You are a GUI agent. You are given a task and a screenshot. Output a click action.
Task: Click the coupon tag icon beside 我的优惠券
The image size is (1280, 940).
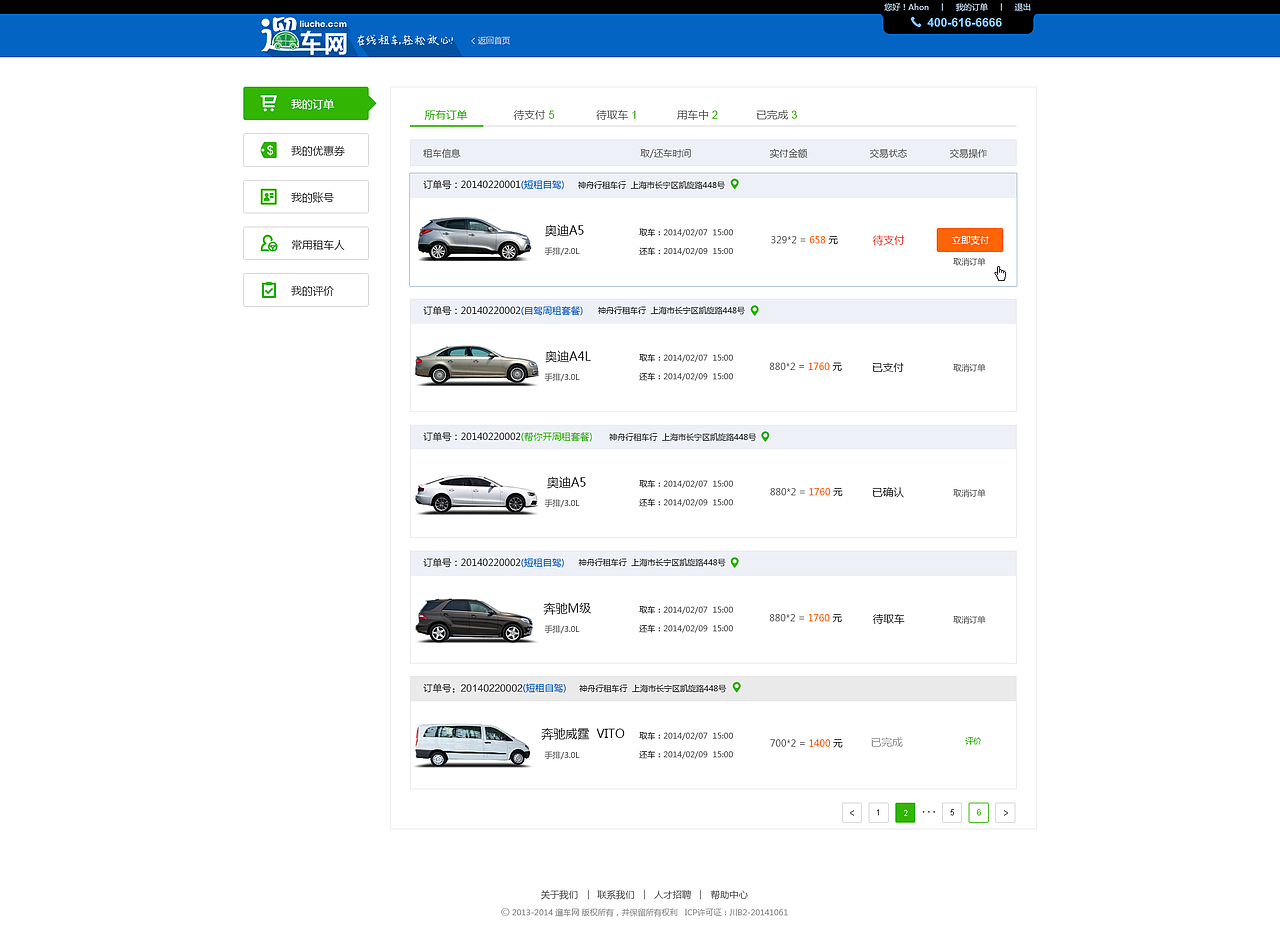click(268, 150)
